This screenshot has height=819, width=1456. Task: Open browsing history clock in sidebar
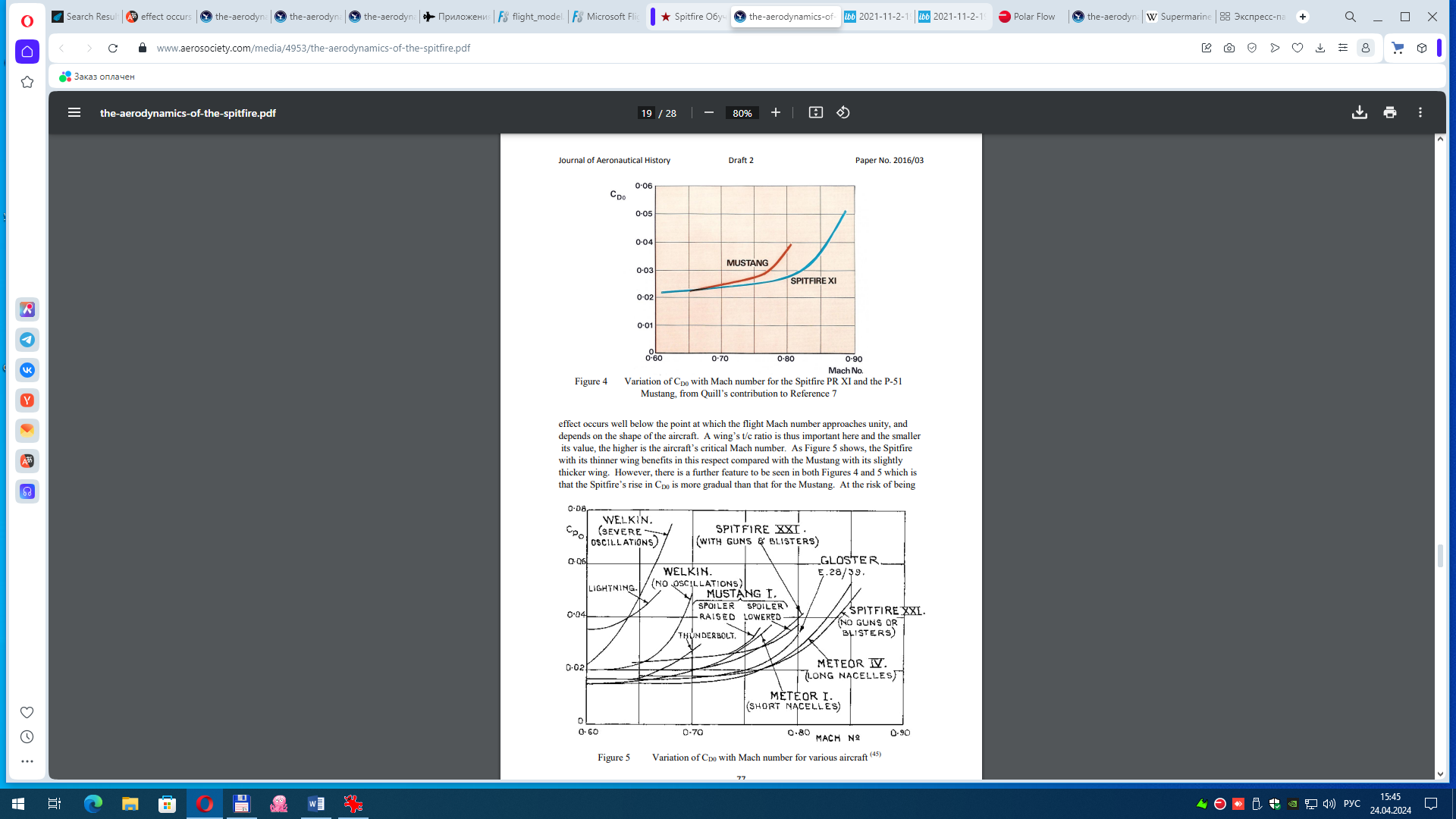point(27,736)
